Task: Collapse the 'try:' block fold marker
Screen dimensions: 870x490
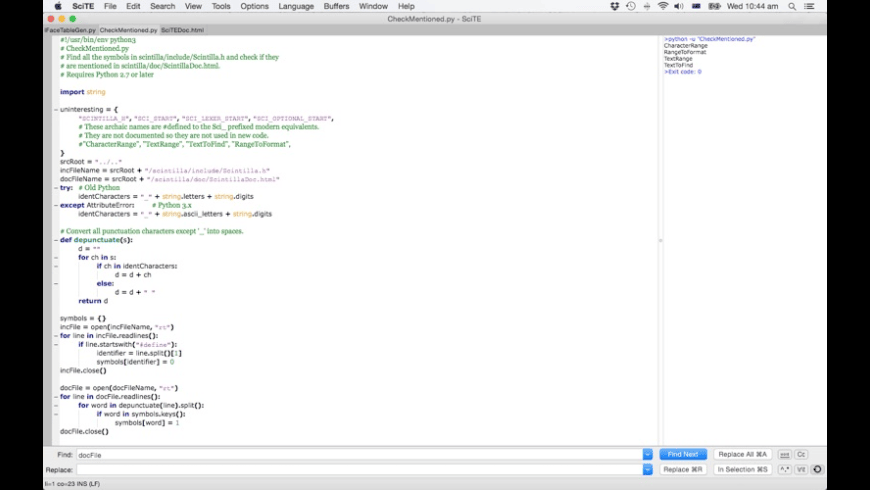Action: tap(55, 188)
